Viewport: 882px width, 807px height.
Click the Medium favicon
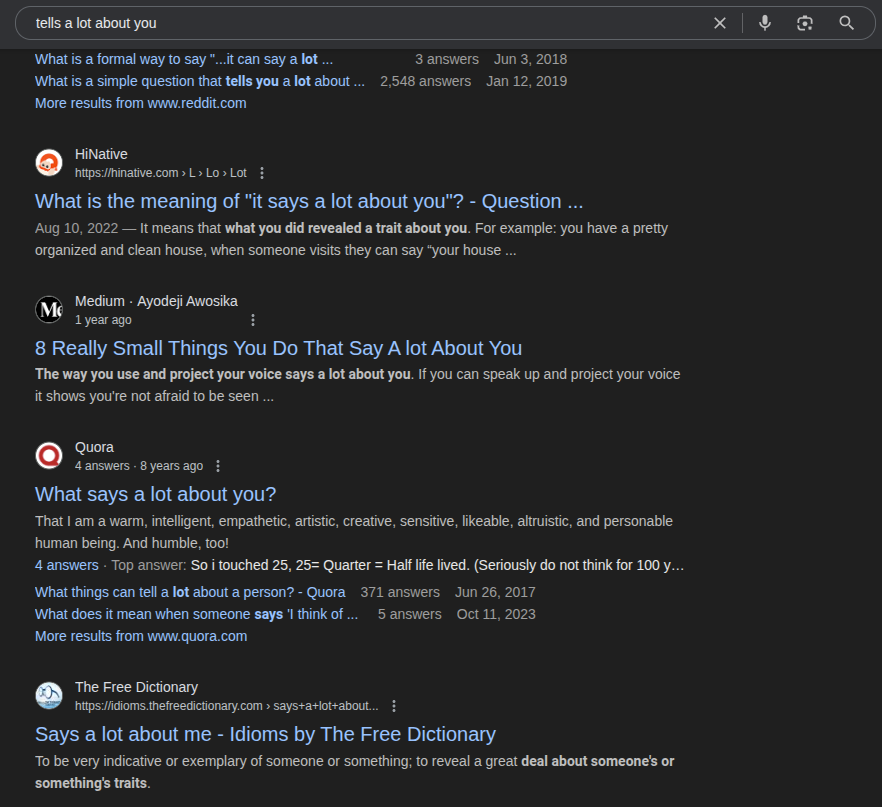(49, 309)
